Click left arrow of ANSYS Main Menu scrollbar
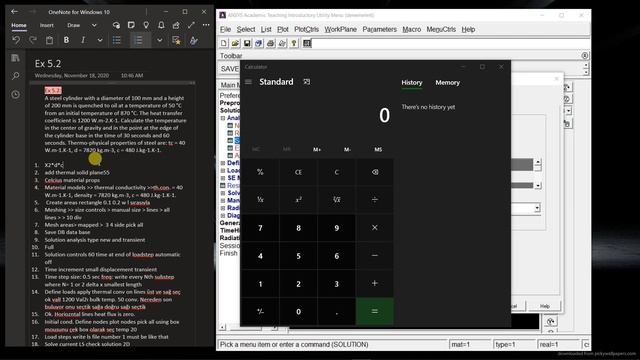The image size is (640, 360). [x=222, y=327]
